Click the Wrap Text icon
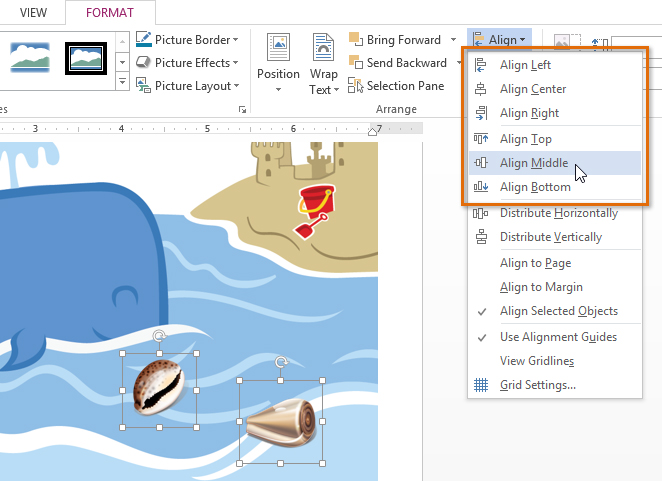The height and width of the screenshot is (481, 662). [323, 48]
